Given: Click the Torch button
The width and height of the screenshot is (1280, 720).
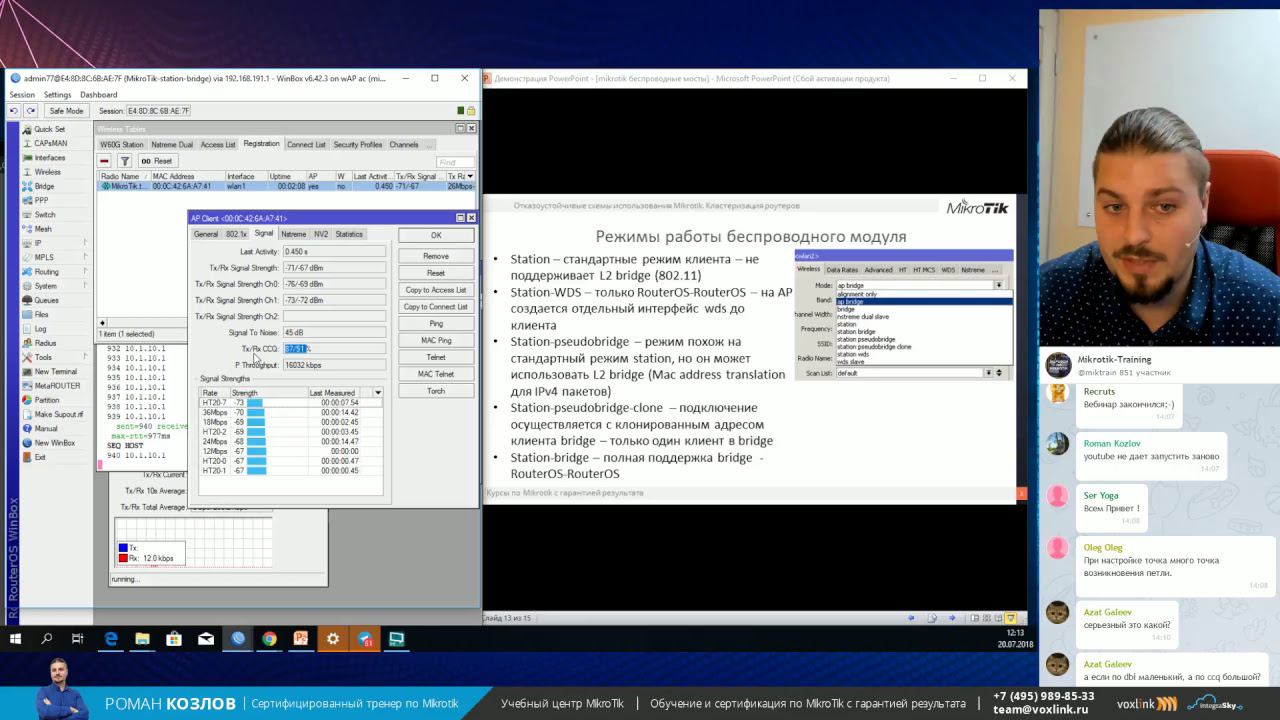Looking at the screenshot, I should click(436, 391).
